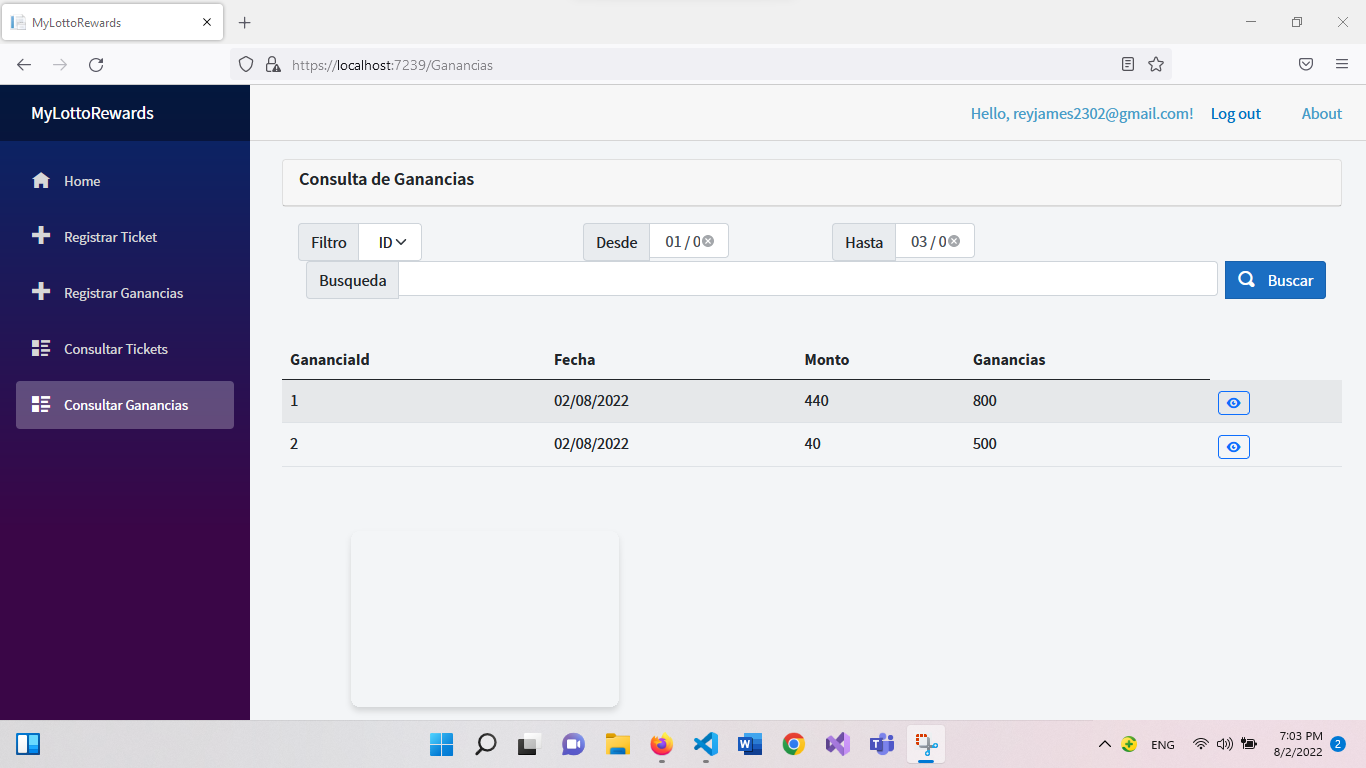The width and height of the screenshot is (1366, 768).
Task: Click plus icon beside Registrar Ganancias
Action: (41, 292)
